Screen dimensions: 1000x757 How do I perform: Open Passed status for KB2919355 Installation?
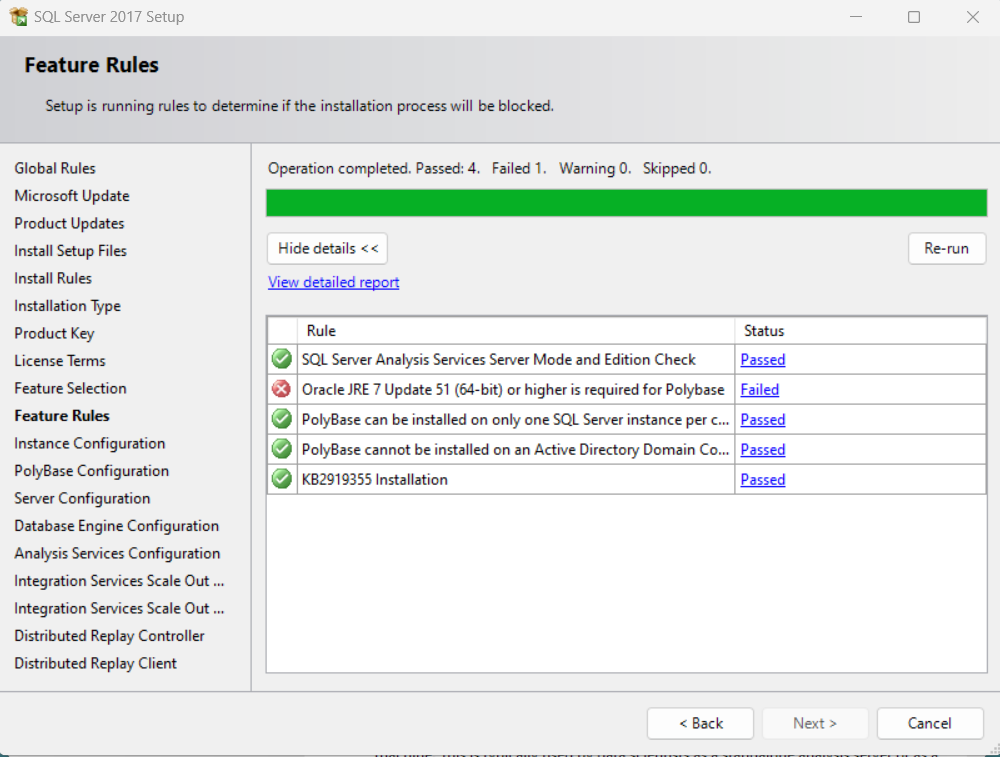763,480
